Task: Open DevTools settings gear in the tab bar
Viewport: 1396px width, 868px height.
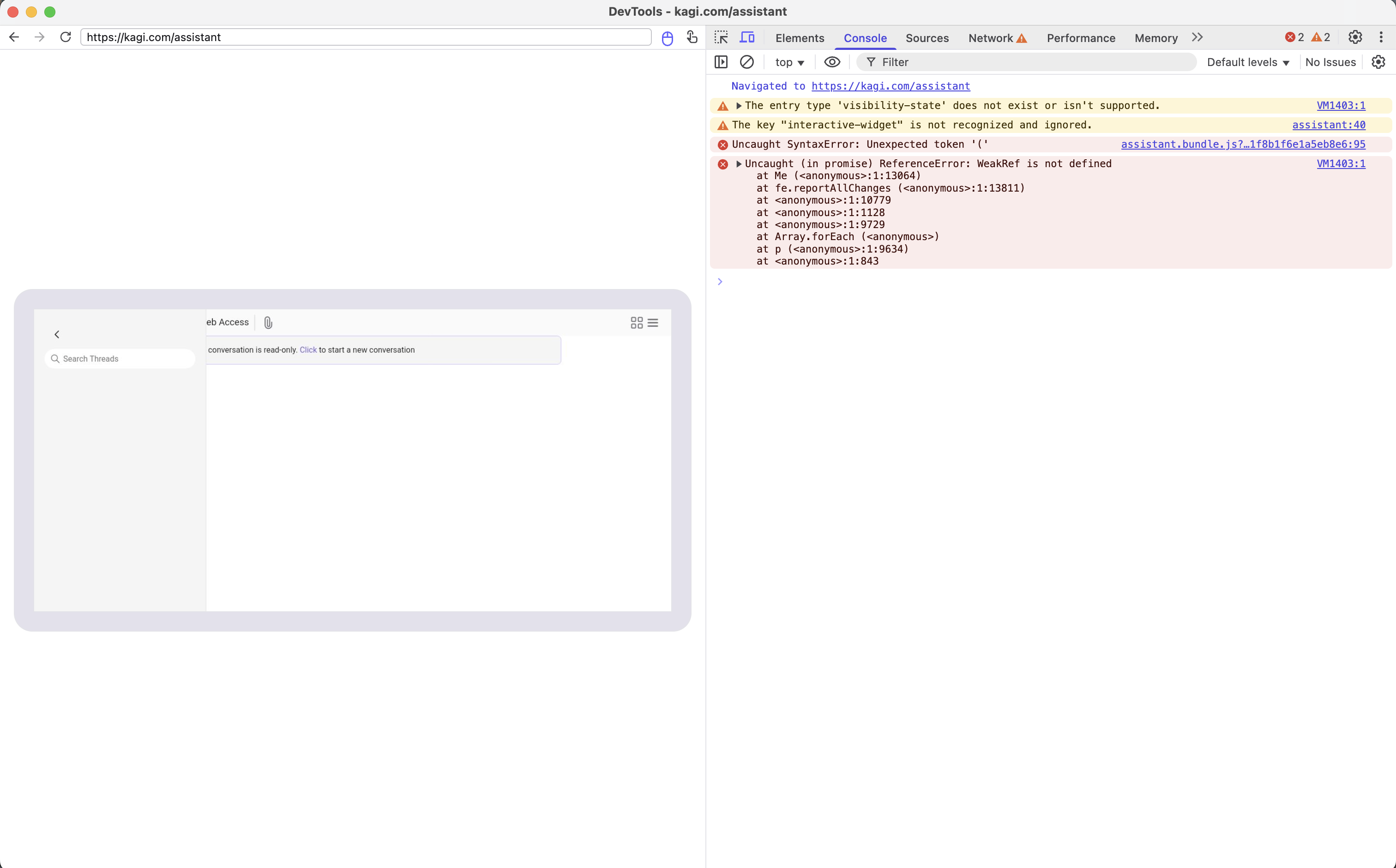Action: [x=1354, y=37]
